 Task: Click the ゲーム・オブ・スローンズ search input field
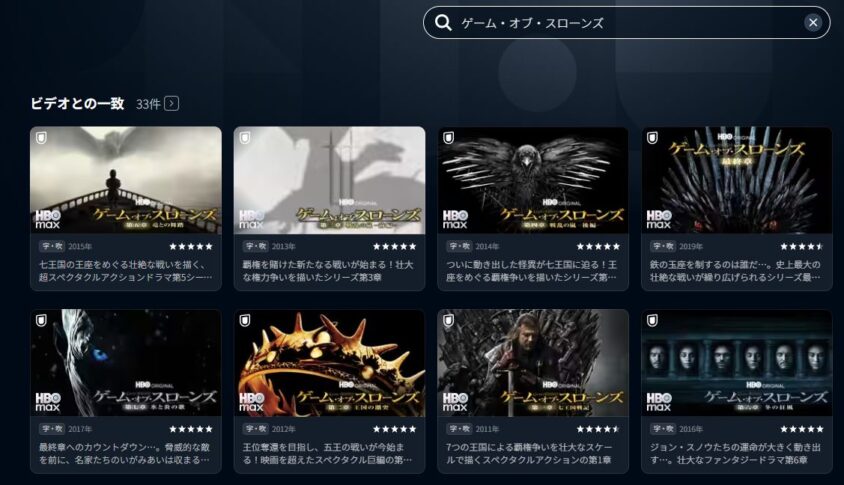coord(627,23)
